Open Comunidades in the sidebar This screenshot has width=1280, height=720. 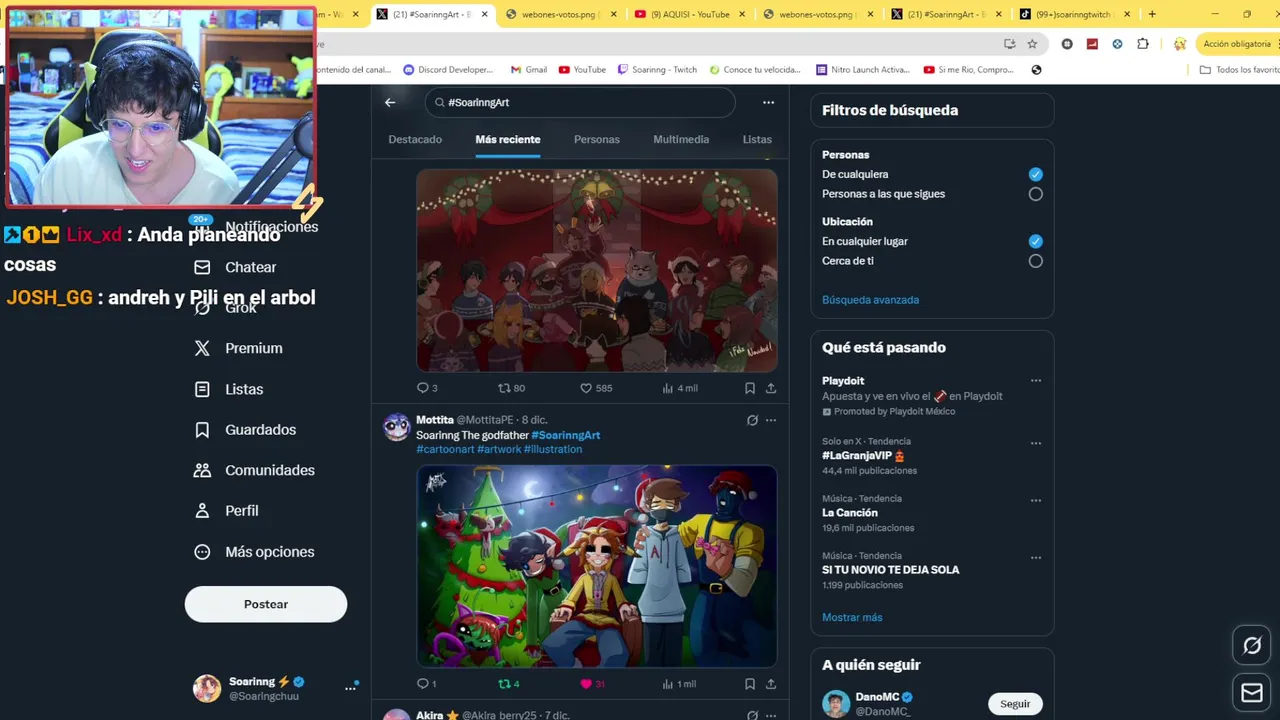tap(255, 470)
